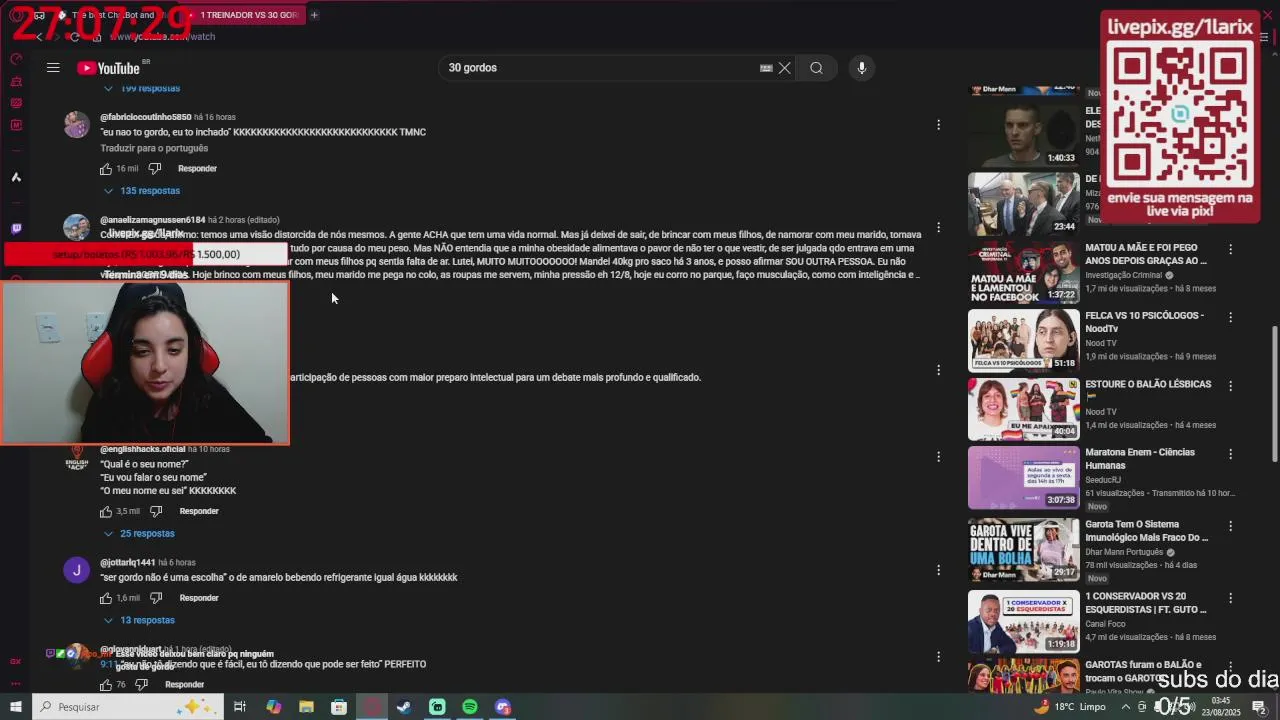Open options for 'Garota Tem O Sistema' video
The width and height of the screenshot is (1280, 720).
coord(1231,526)
